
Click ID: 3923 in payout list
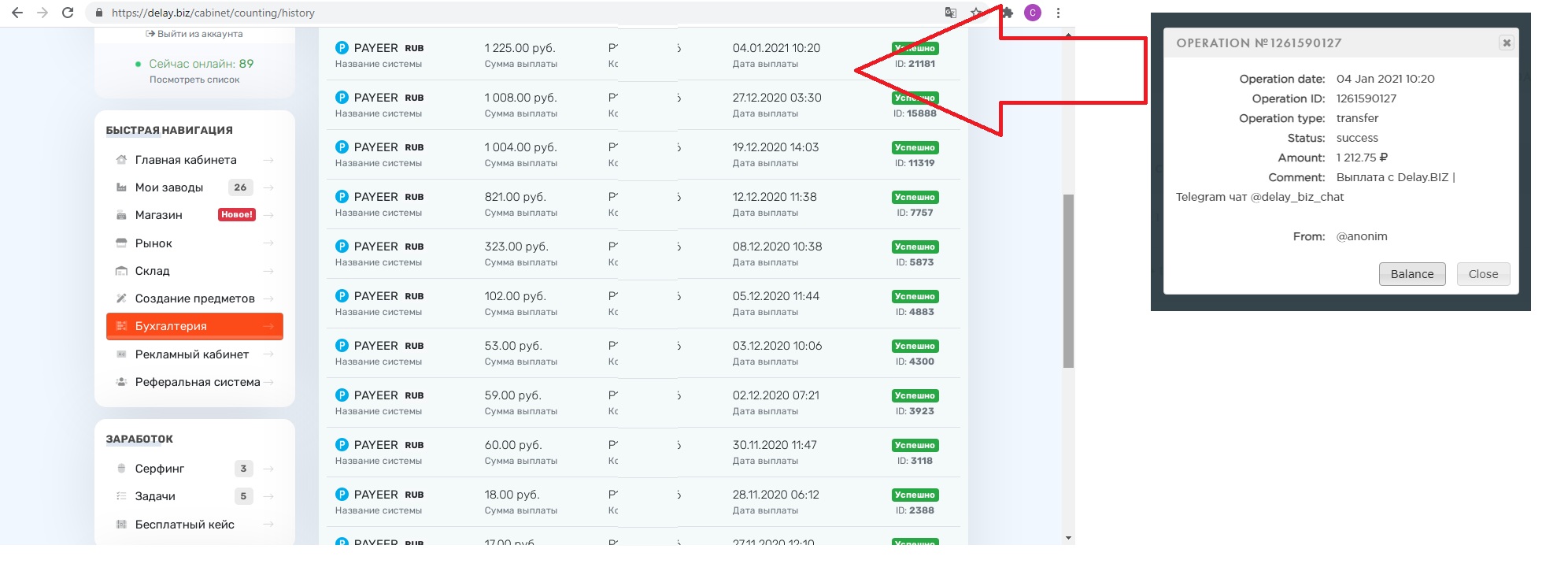[915, 411]
